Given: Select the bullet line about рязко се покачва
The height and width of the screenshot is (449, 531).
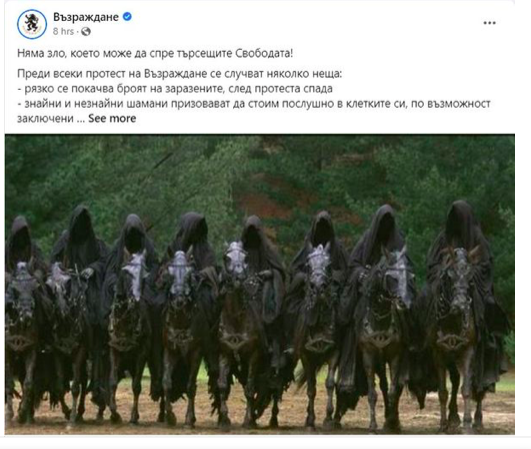Looking at the screenshot, I should point(175,89).
